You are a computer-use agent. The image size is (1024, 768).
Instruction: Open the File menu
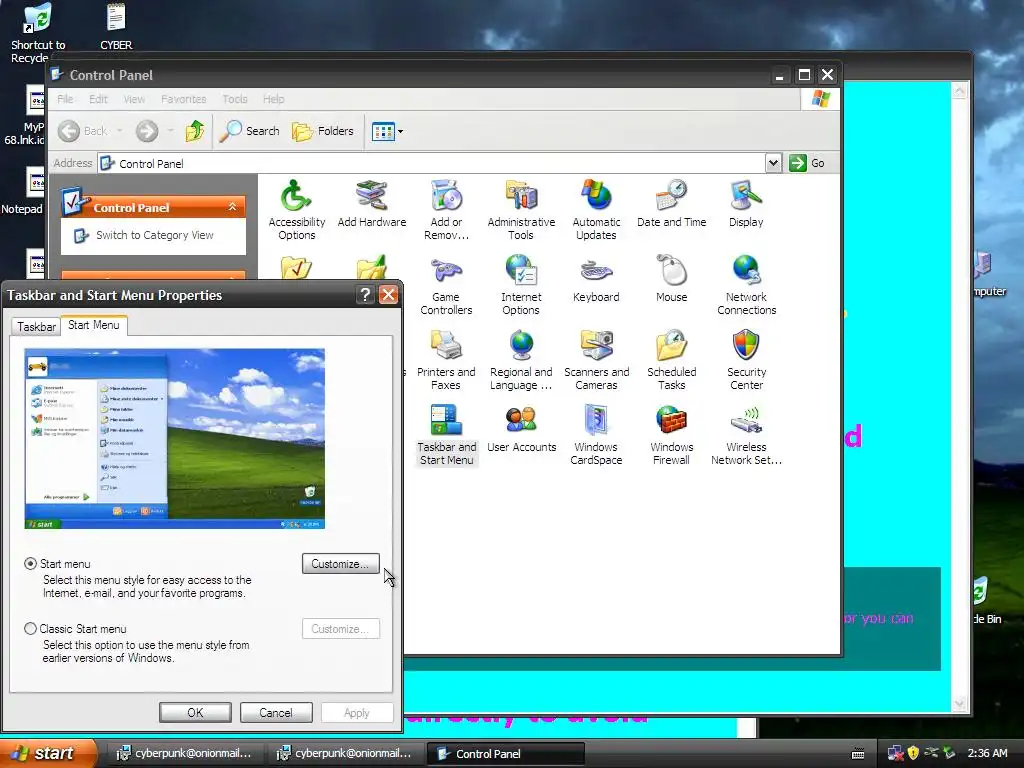pos(65,99)
